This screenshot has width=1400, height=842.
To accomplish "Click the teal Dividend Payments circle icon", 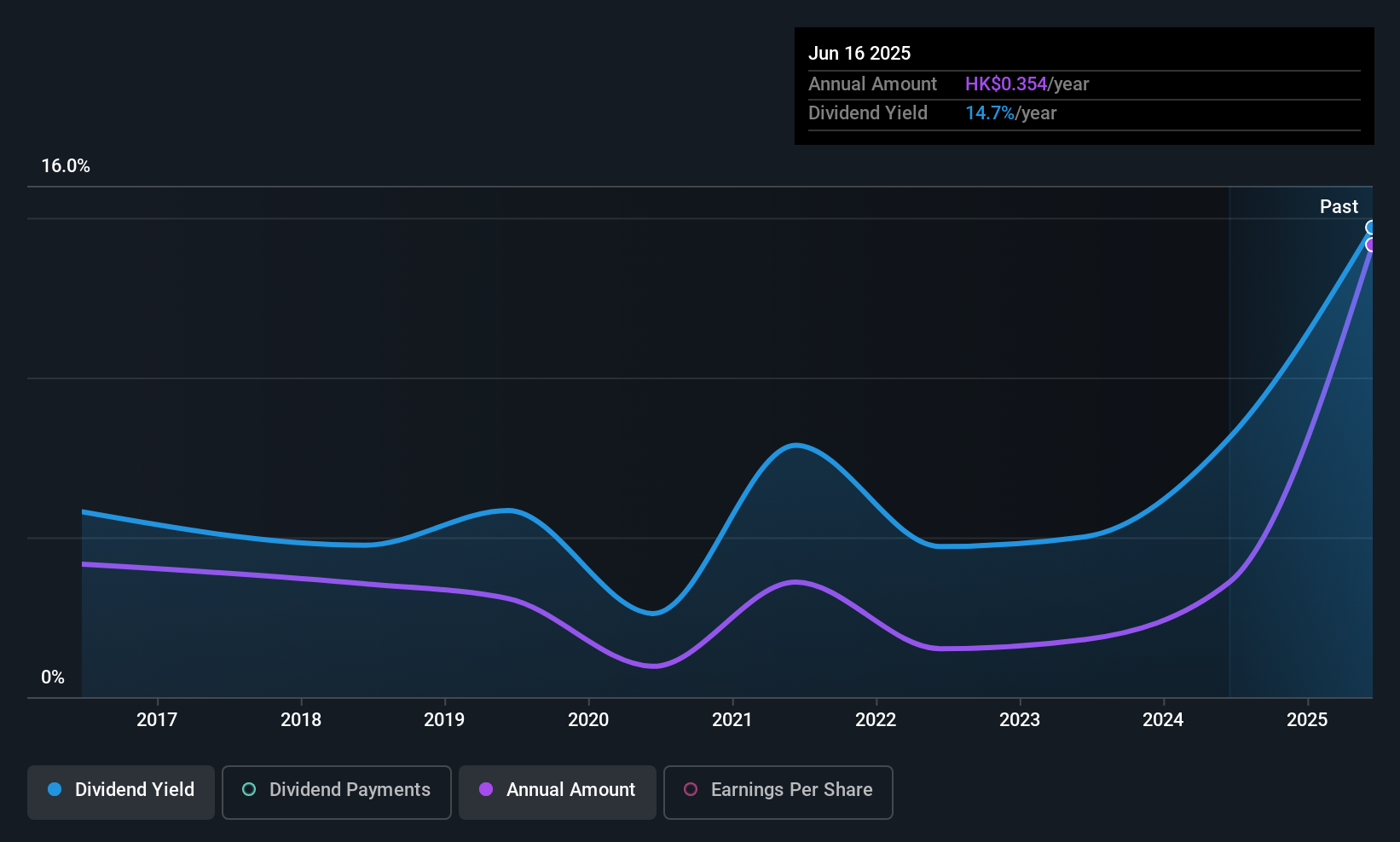I will point(248,790).
